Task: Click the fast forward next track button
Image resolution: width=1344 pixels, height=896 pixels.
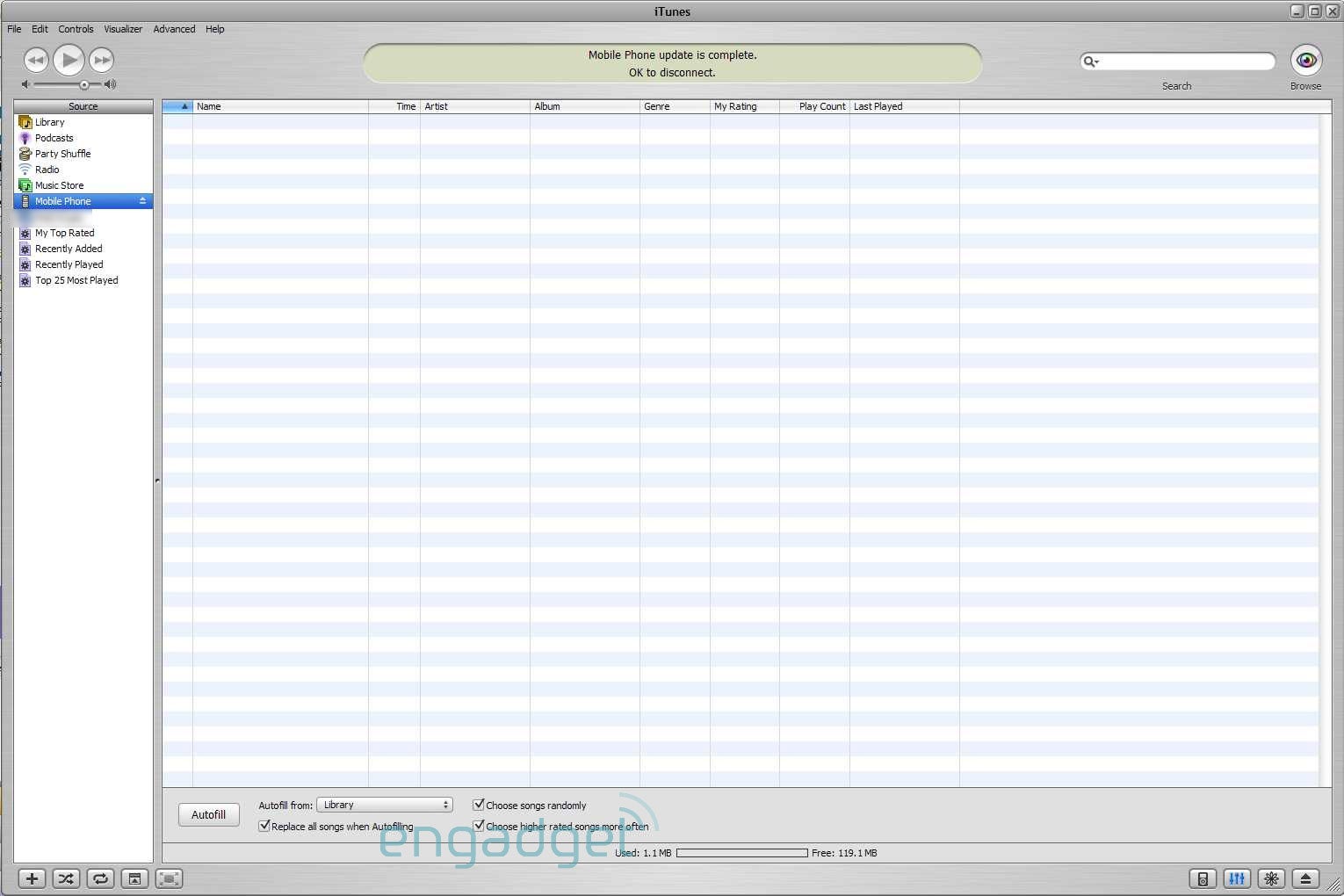Action: (102, 60)
